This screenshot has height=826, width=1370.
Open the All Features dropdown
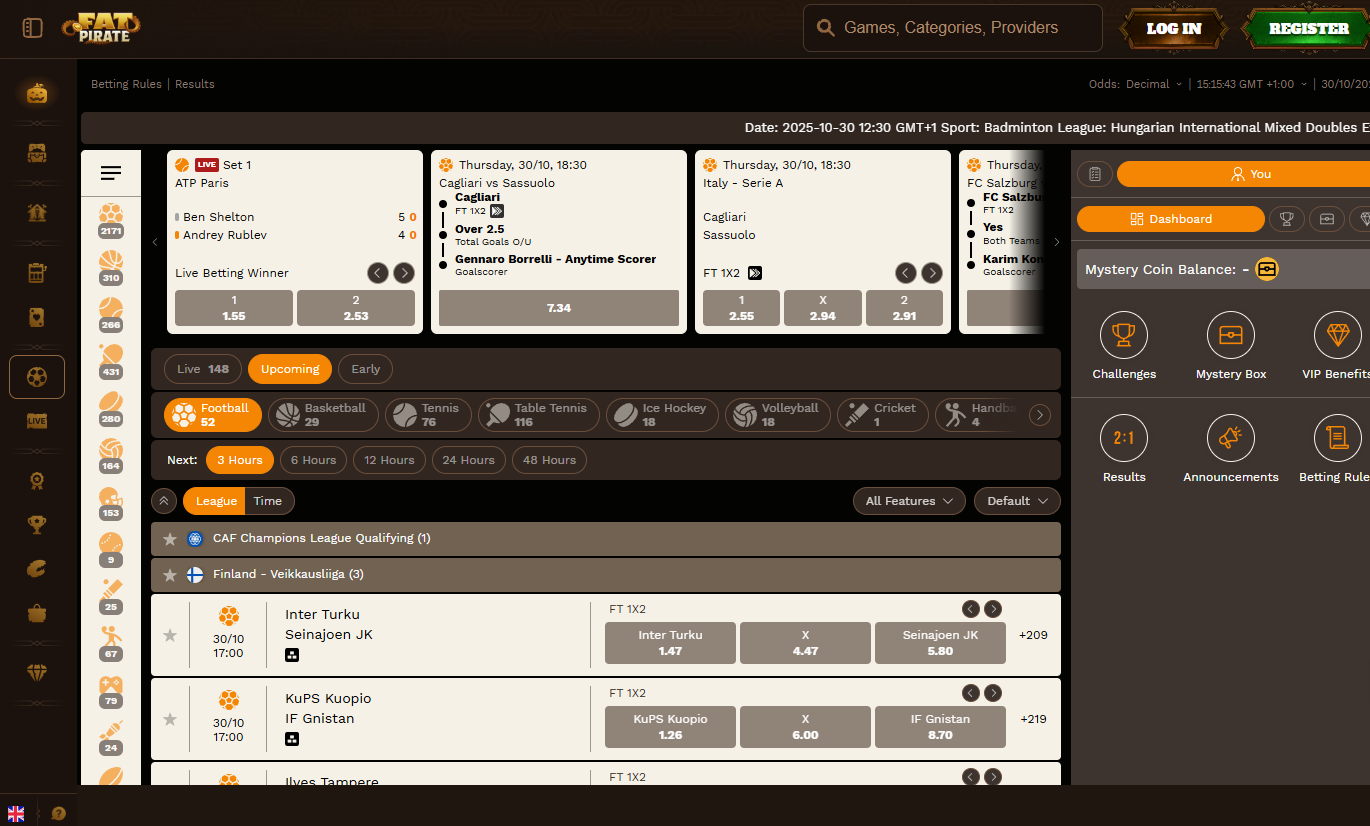pyautogui.click(x=908, y=501)
